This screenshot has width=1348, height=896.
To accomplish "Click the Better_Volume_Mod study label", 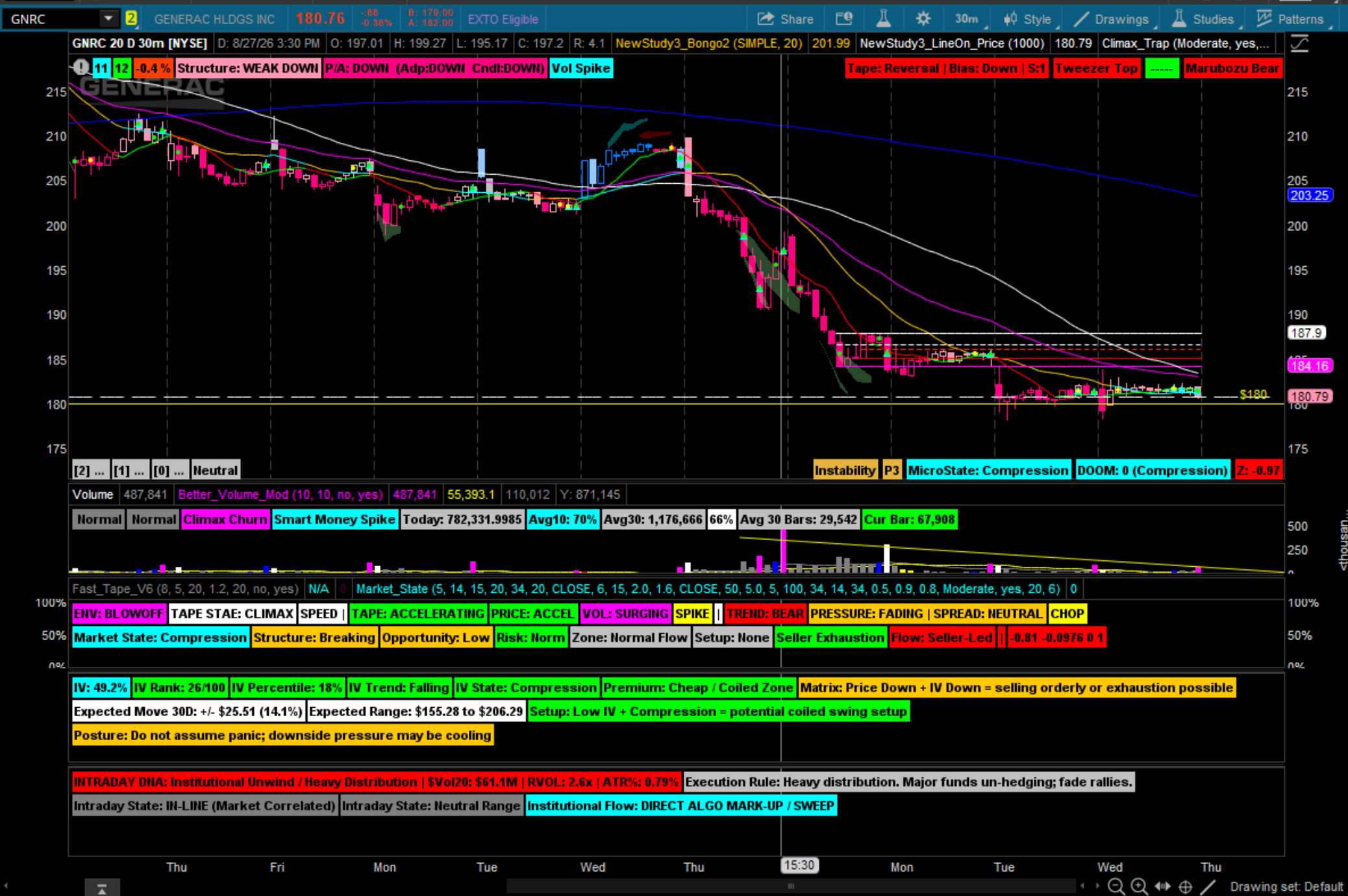I will pos(281,495).
